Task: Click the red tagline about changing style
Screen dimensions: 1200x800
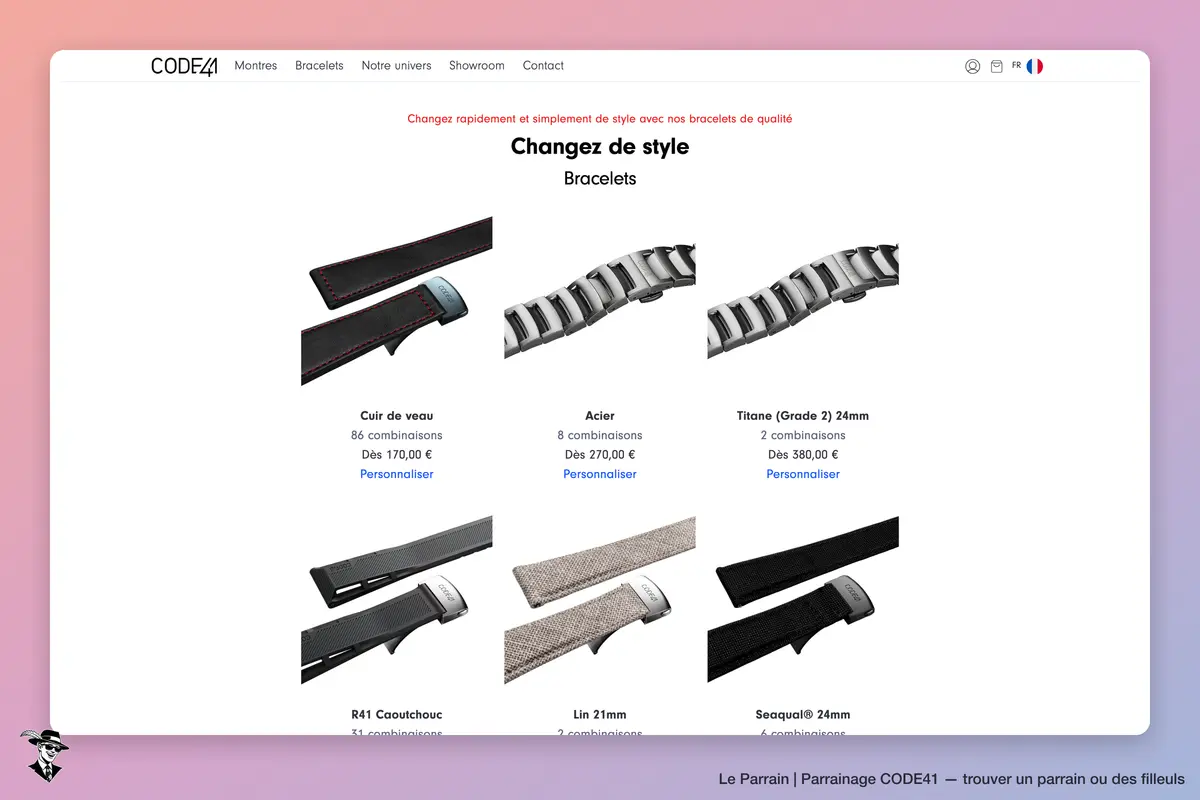Action: tap(600, 119)
